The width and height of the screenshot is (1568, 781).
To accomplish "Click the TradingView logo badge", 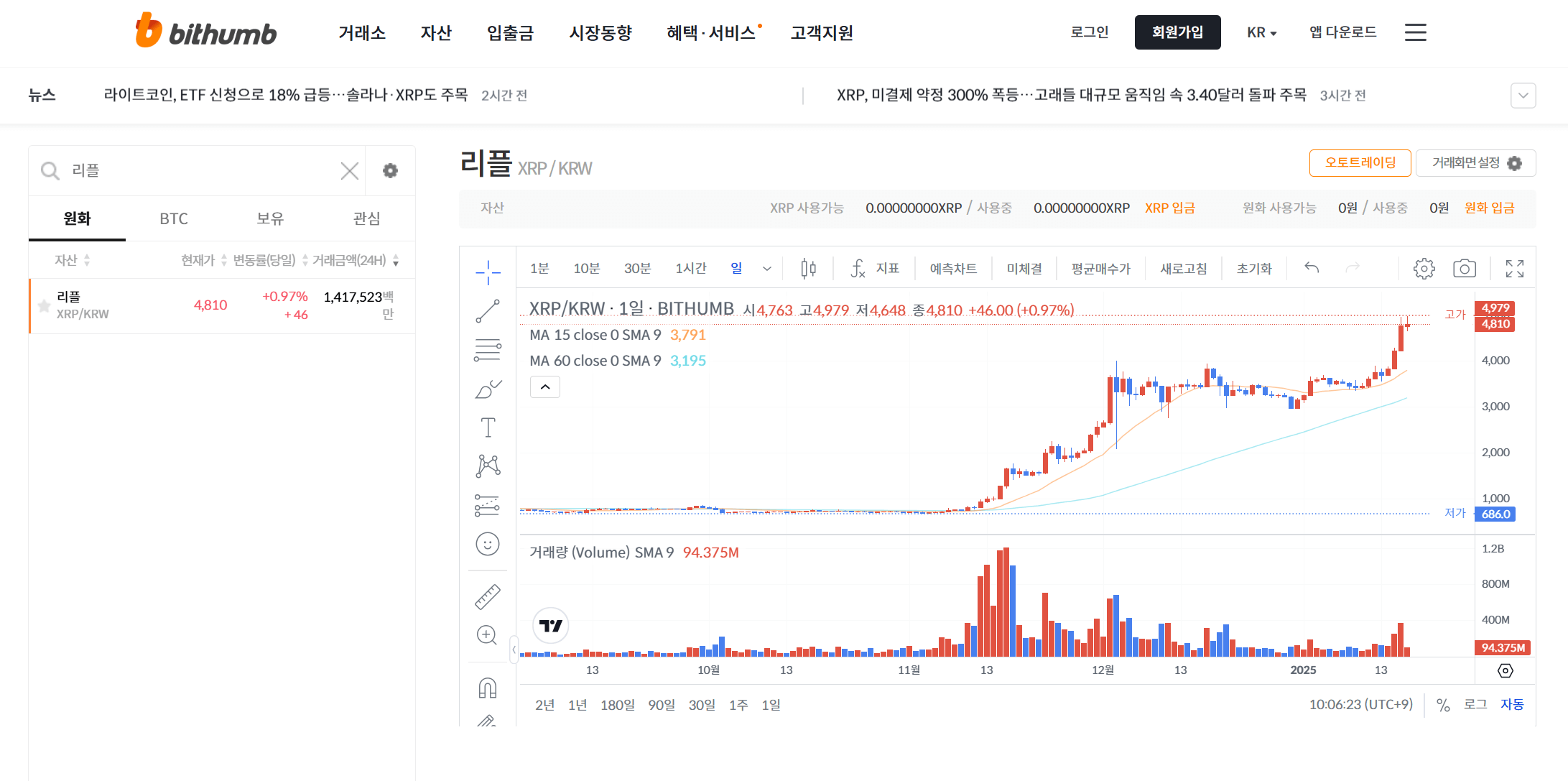I will click(x=551, y=626).
